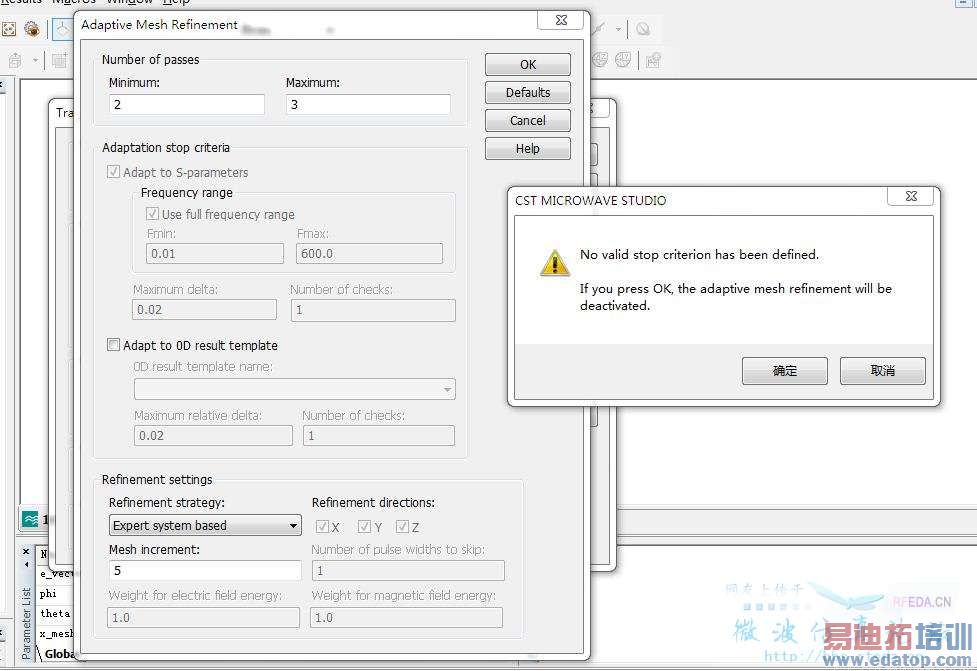
Task: Click the Mesh increment field
Action: 205,571
